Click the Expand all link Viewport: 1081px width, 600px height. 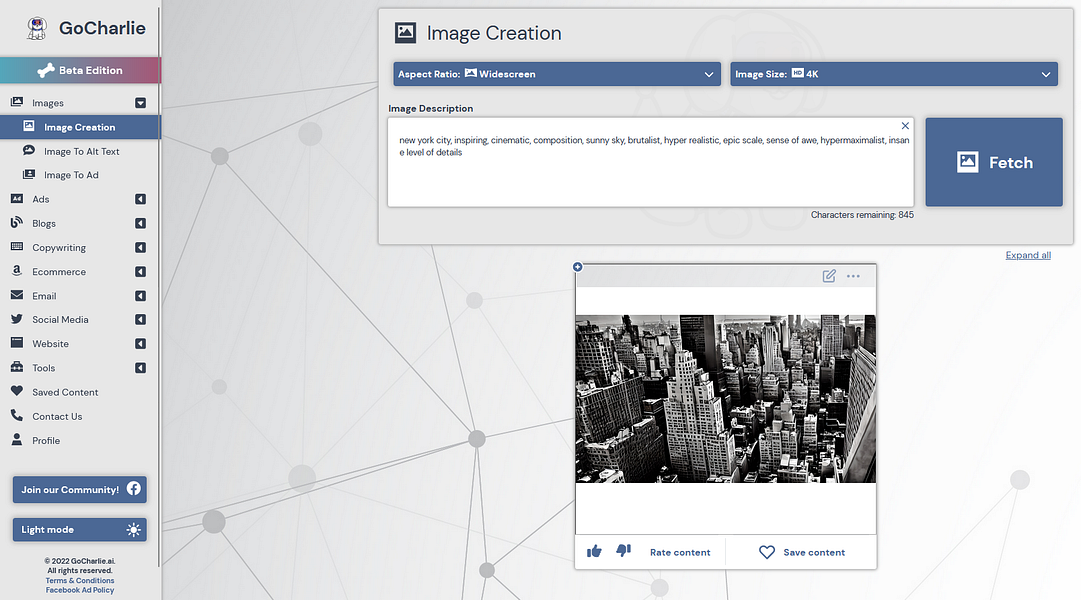(x=1028, y=255)
